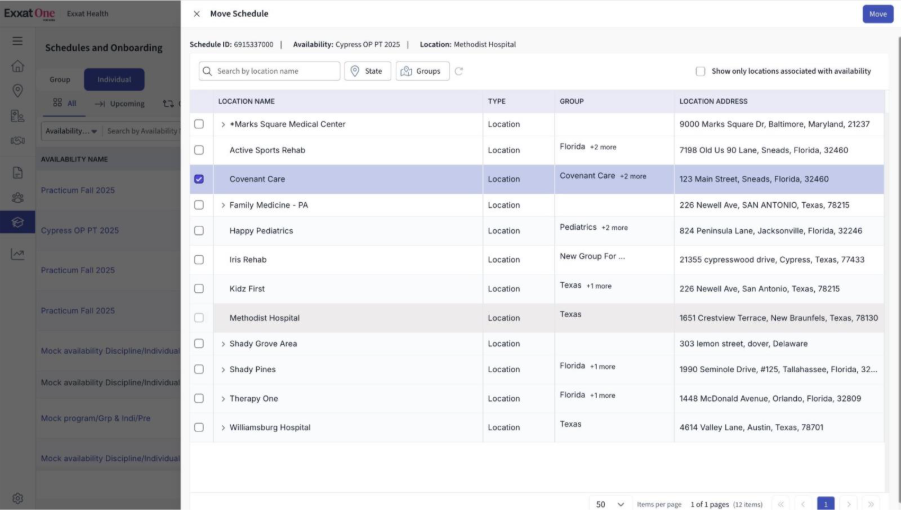The image size is (901, 510).
Task: Open the items per page dropdown
Action: (x=610, y=504)
